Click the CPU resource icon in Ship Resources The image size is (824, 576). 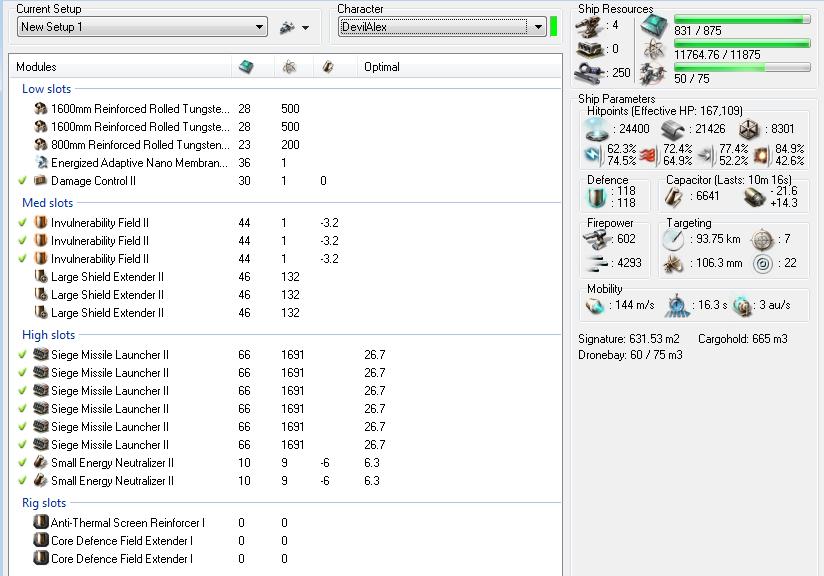click(x=654, y=25)
